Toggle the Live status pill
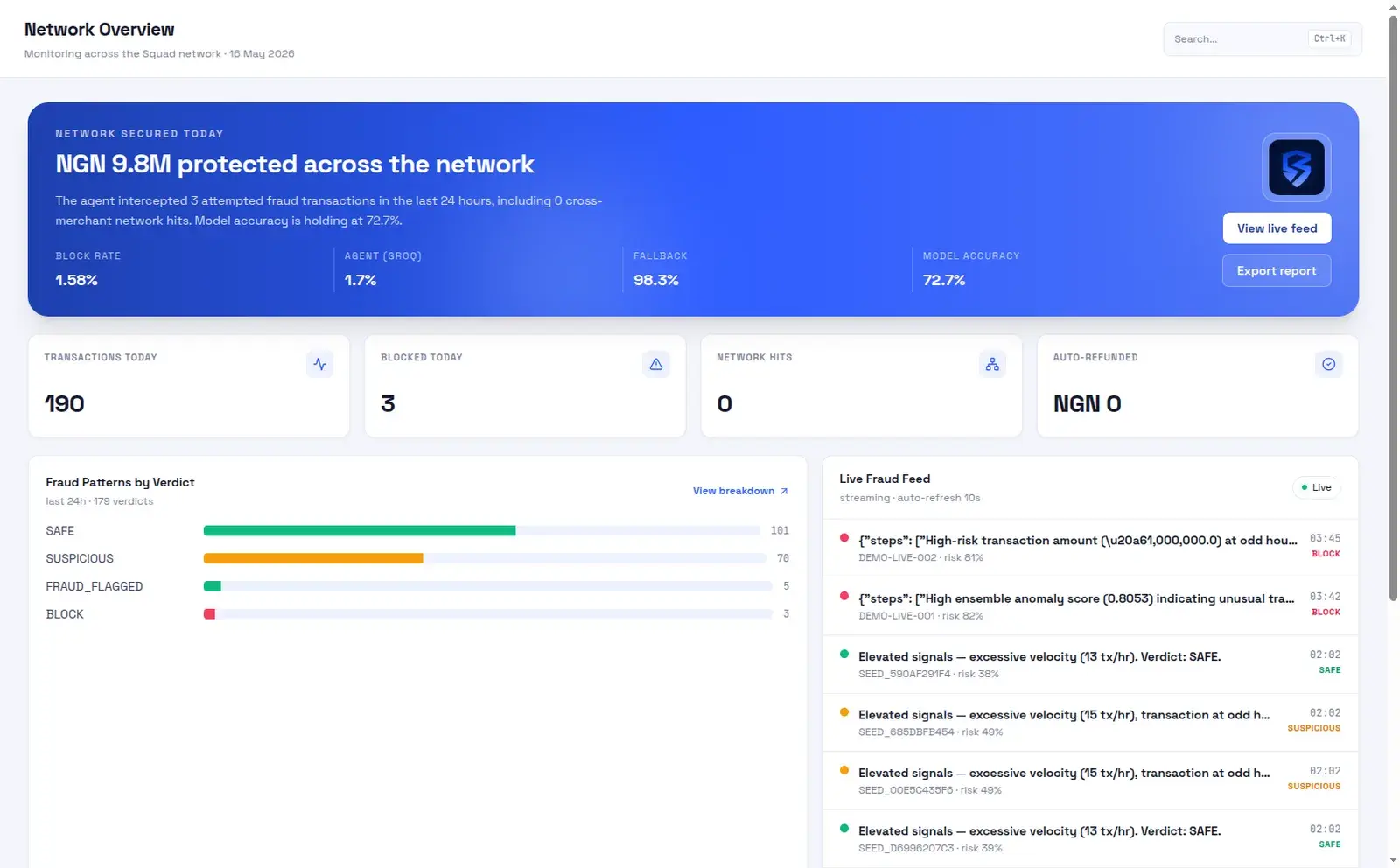This screenshot has height=868, width=1400. (1317, 487)
